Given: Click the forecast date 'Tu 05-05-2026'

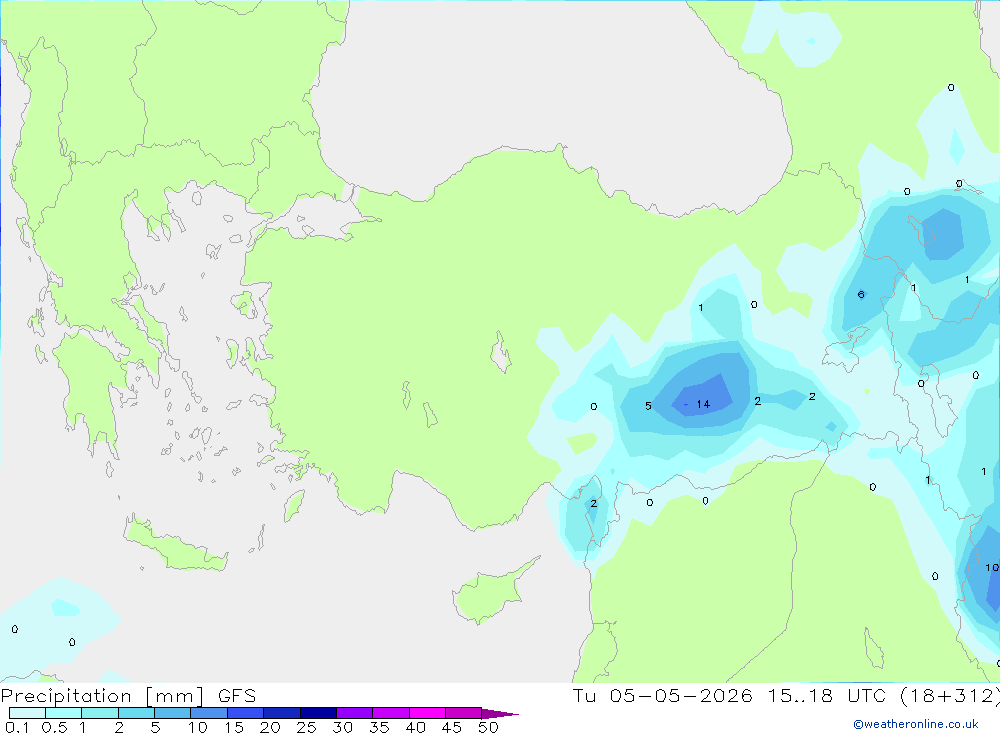Looking at the screenshot, I should [x=663, y=695].
